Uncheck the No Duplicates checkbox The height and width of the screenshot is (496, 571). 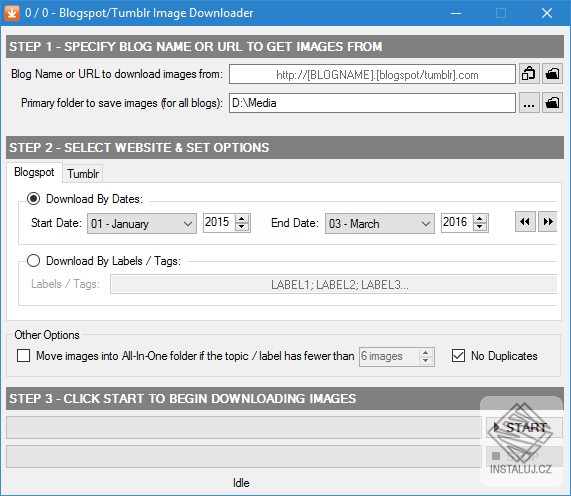click(458, 355)
